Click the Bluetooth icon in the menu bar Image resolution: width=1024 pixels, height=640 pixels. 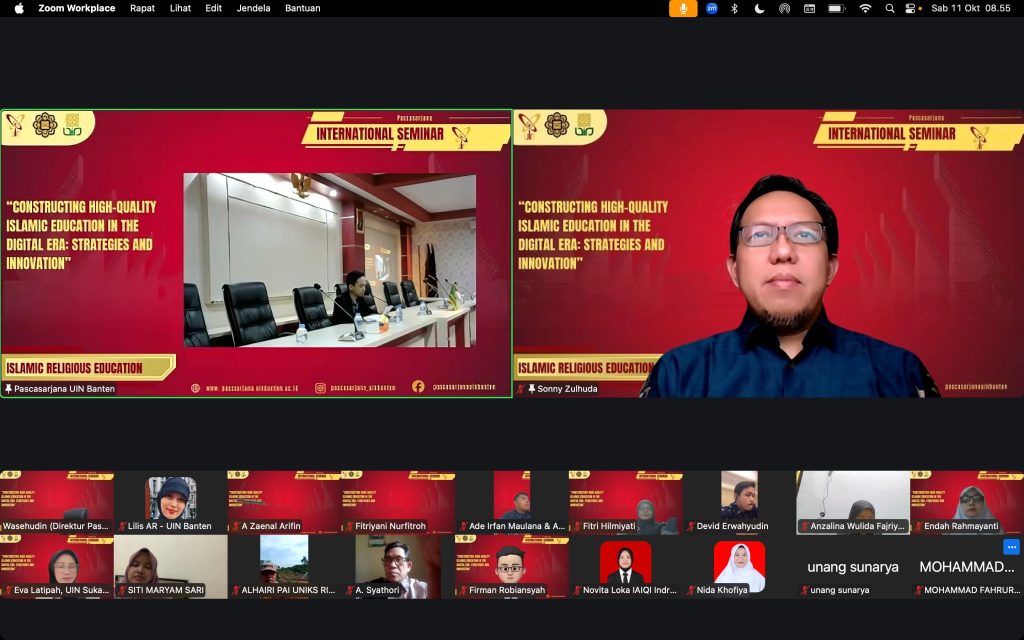pyautogui.click(x=734, y=8)
